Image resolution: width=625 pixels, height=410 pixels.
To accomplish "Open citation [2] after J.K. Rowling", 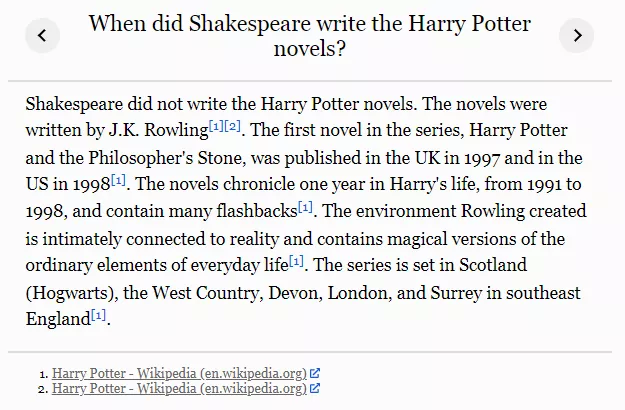I will 233,124.
